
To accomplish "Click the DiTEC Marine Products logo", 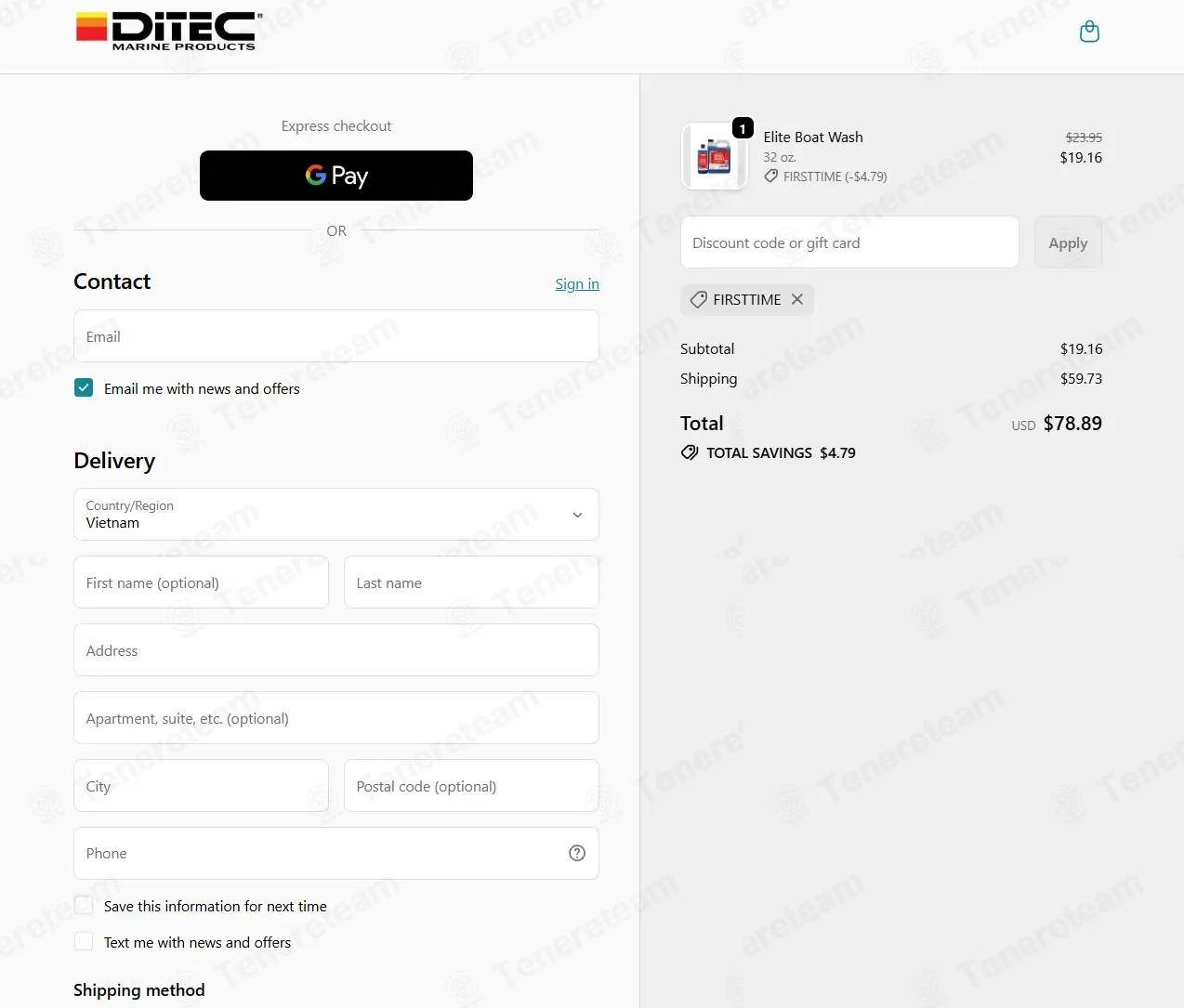I will [x=168, y=32].
